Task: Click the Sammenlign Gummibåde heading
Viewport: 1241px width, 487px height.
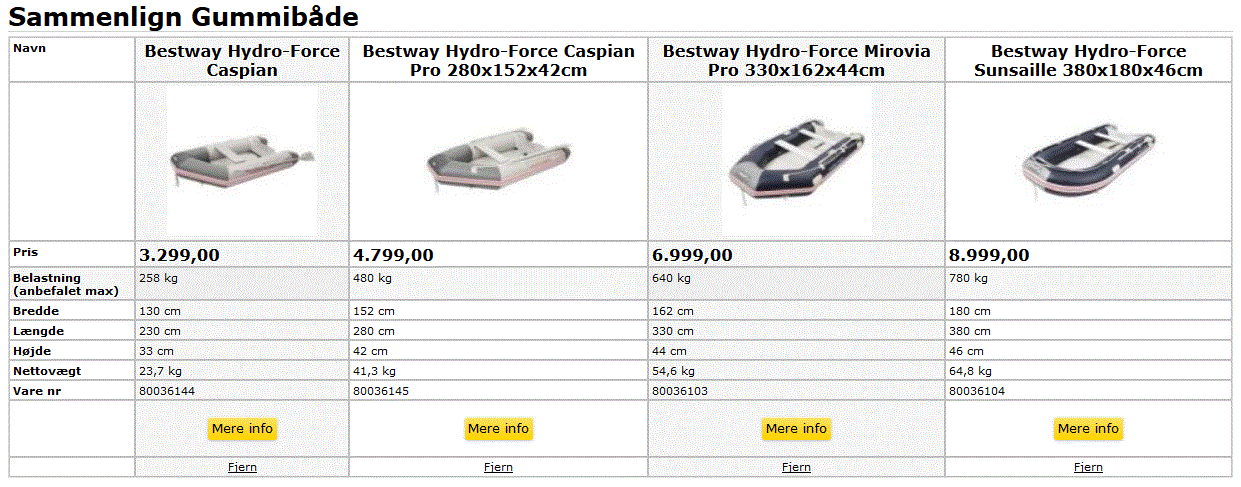Action: click(184, 18)
